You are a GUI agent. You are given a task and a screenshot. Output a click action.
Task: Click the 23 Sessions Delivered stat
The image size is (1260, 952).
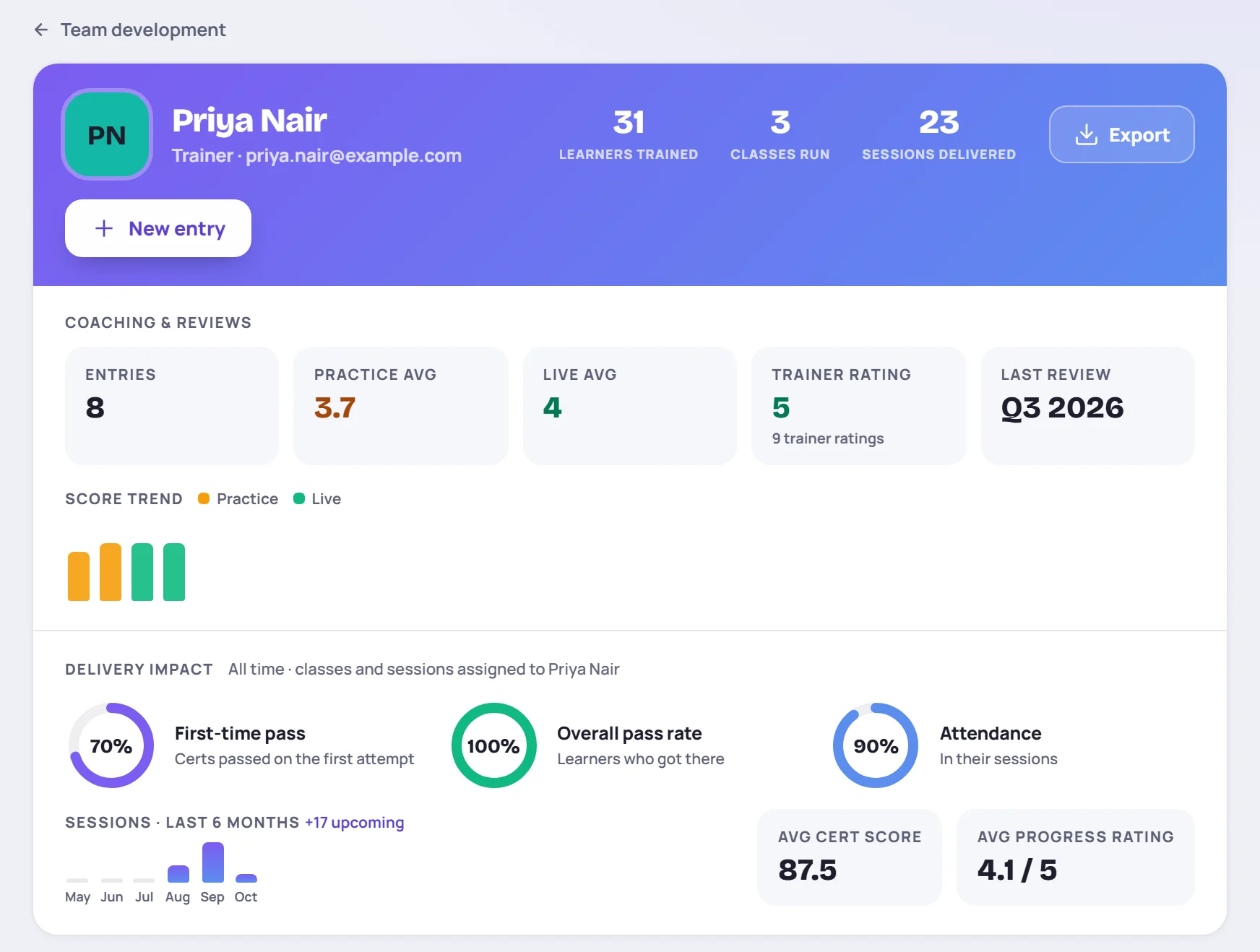[x=938, y=134]
